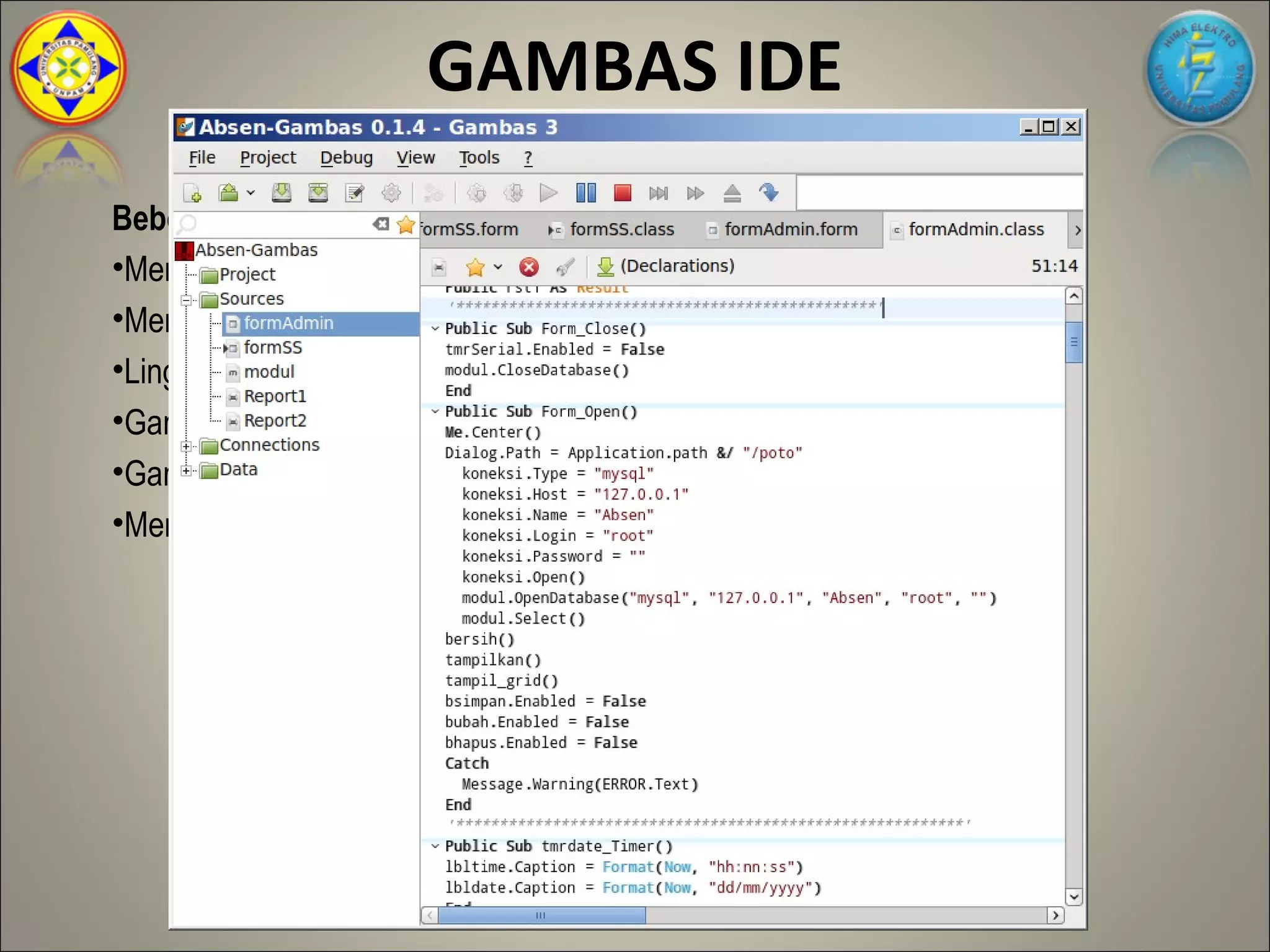Select the formAdmin.class tab
This screenshot has height=952, width=1270.
(x=975, y=229)
